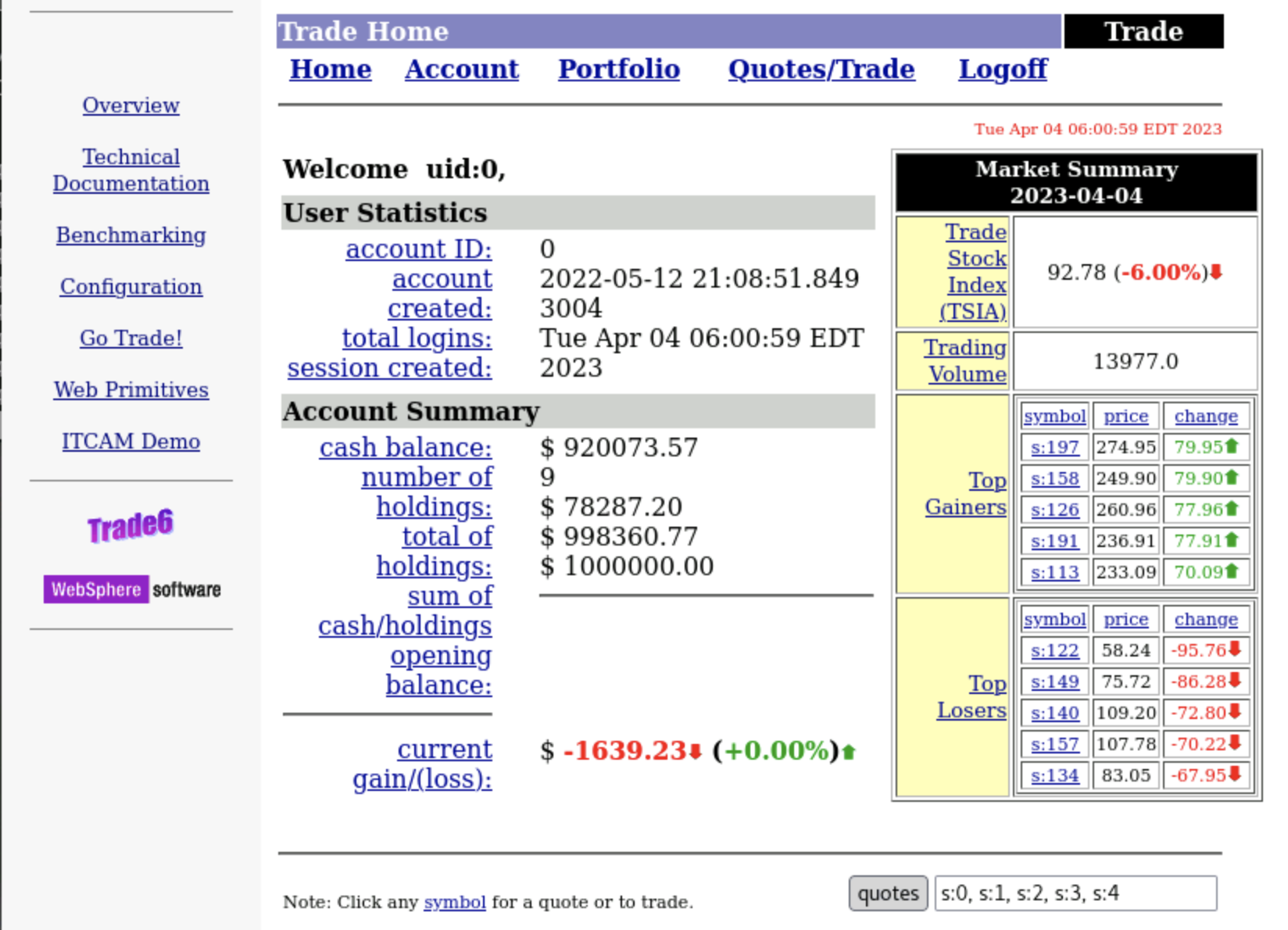
Task: Get quote for symbol s:149
Action: point(1055,681)
